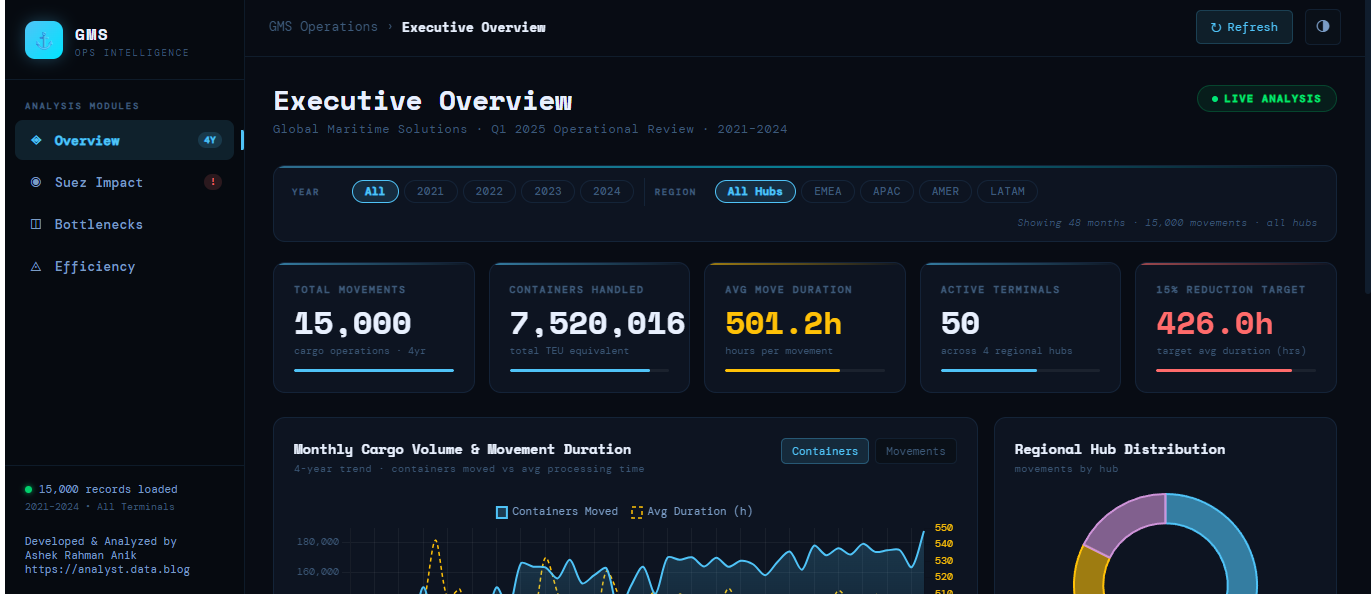Switch chart to the Containers view

(x=824, y=451)
